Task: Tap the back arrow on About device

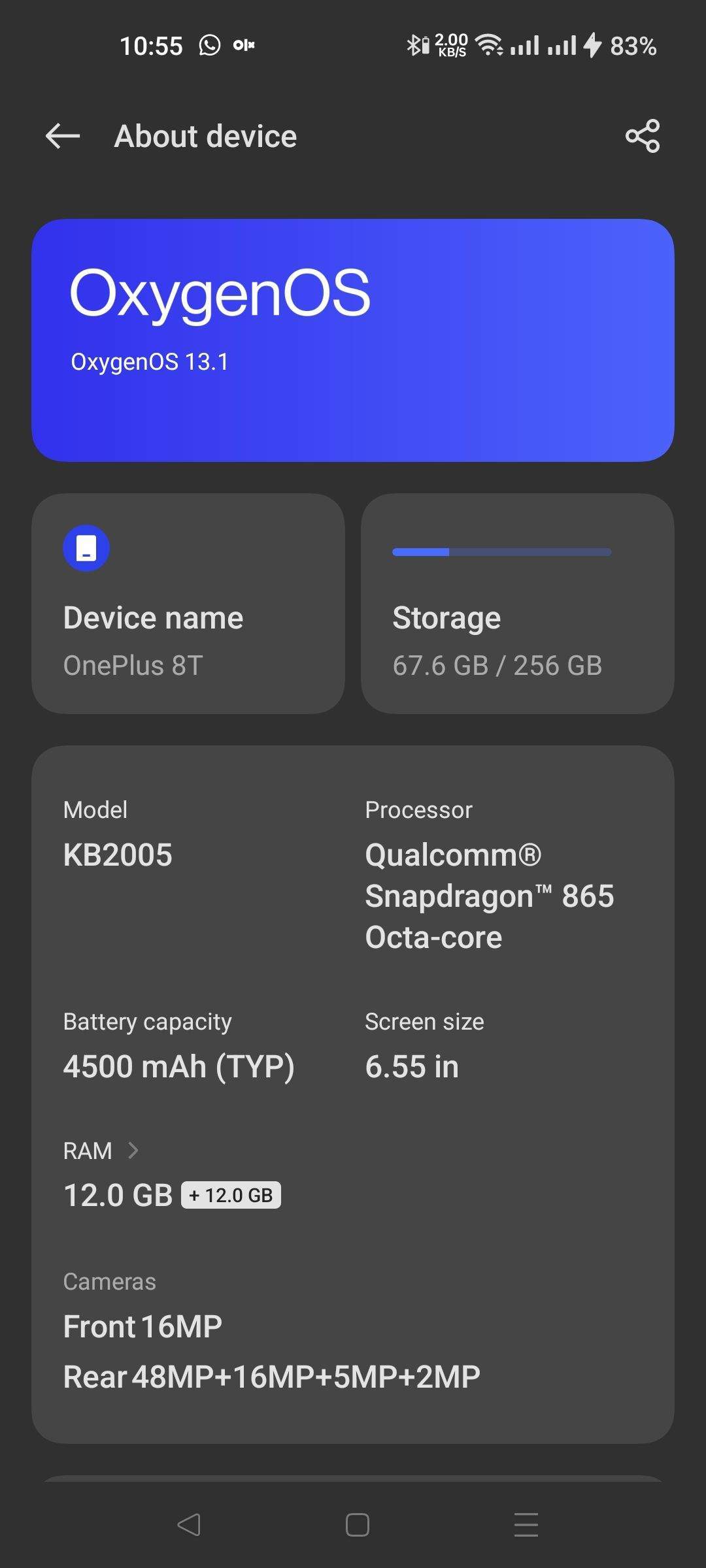Action: (x=63, y=136)
